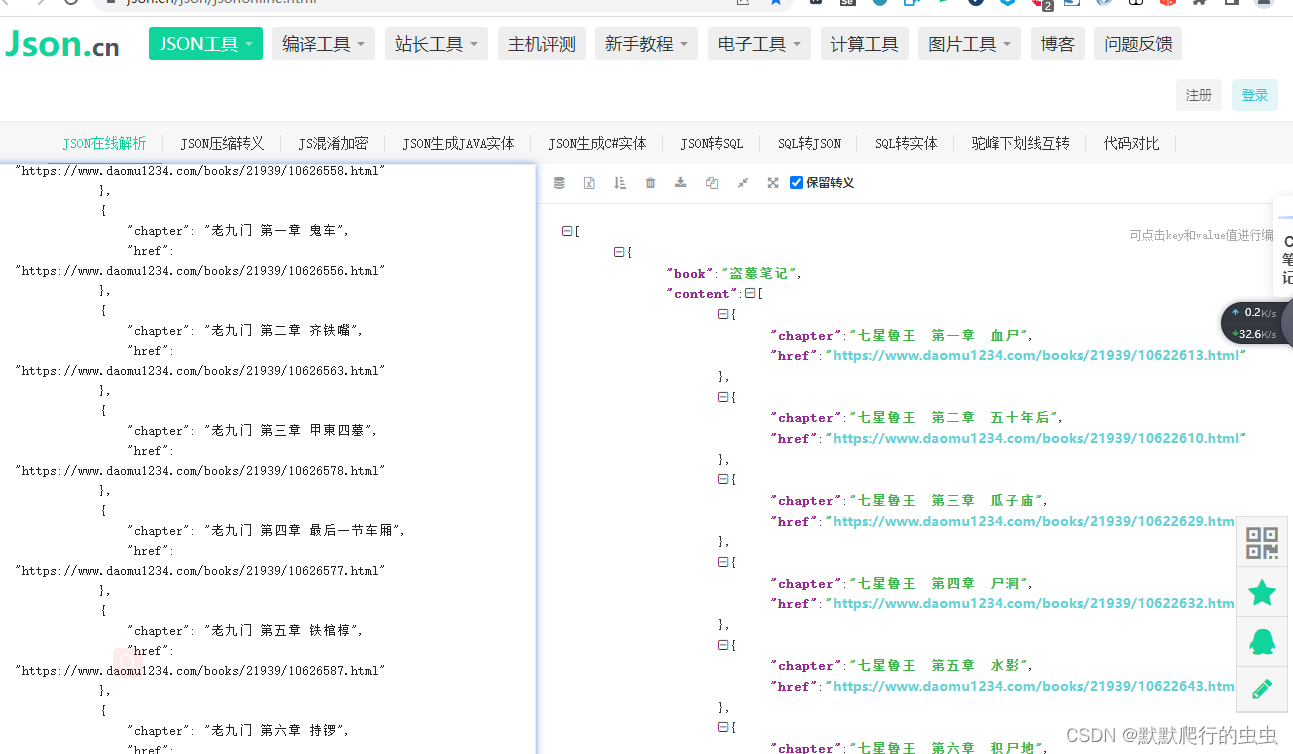
Task: Switch to the 代码对比 tab
Action: pos(1131,143)
